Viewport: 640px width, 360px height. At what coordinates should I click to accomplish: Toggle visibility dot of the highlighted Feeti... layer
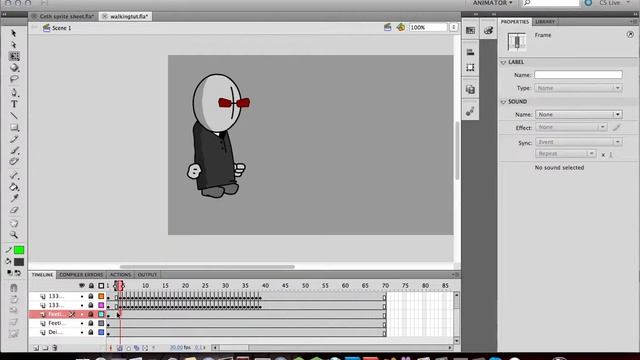coord(82,315)
